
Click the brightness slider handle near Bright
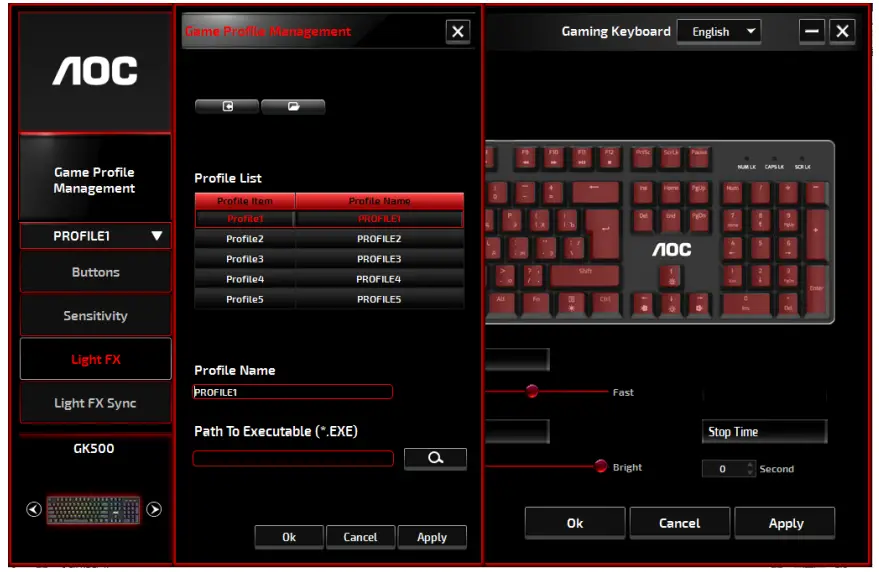[x=600, y=466]
